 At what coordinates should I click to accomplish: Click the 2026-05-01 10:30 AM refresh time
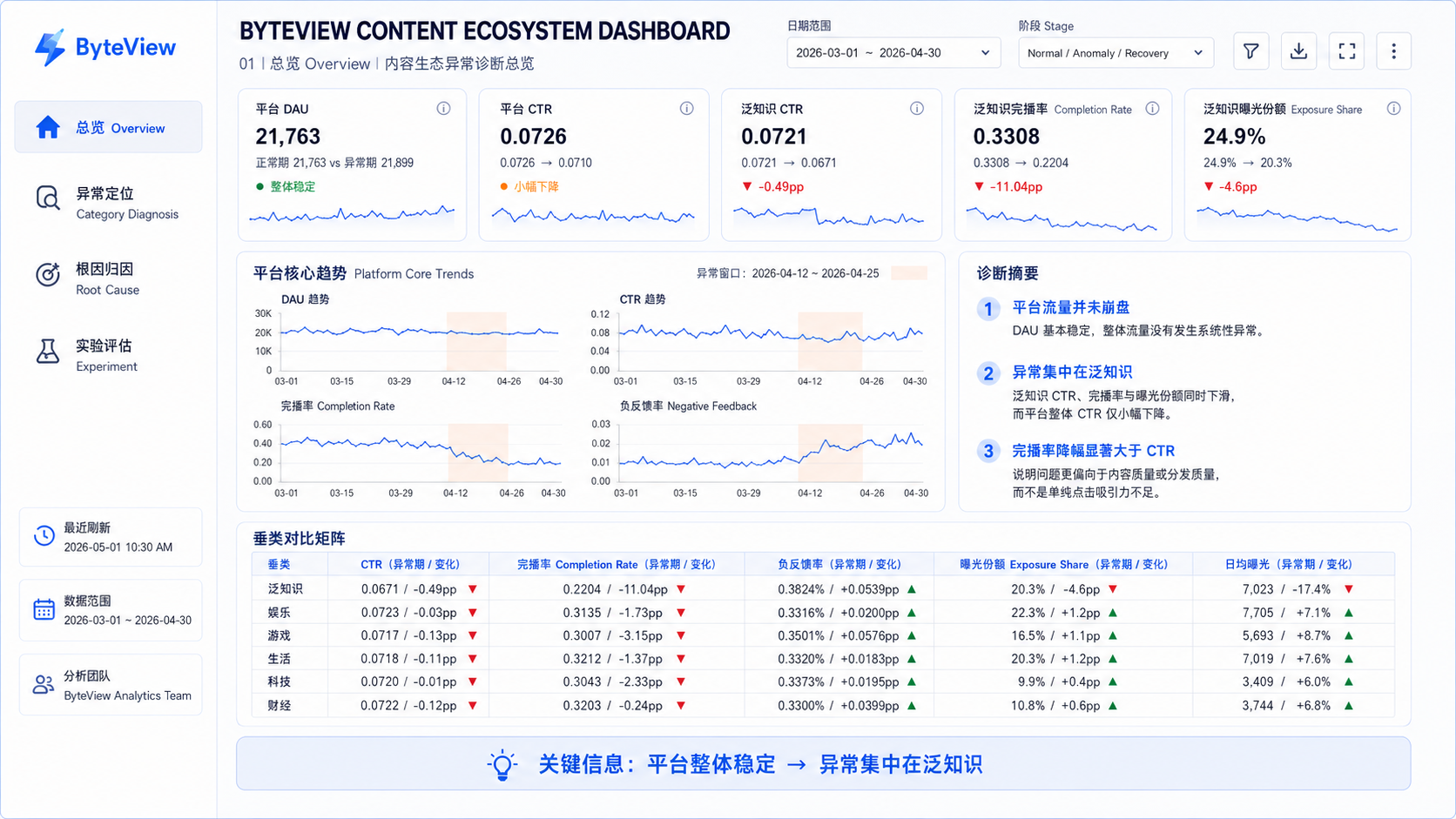[x=118, y=547]
